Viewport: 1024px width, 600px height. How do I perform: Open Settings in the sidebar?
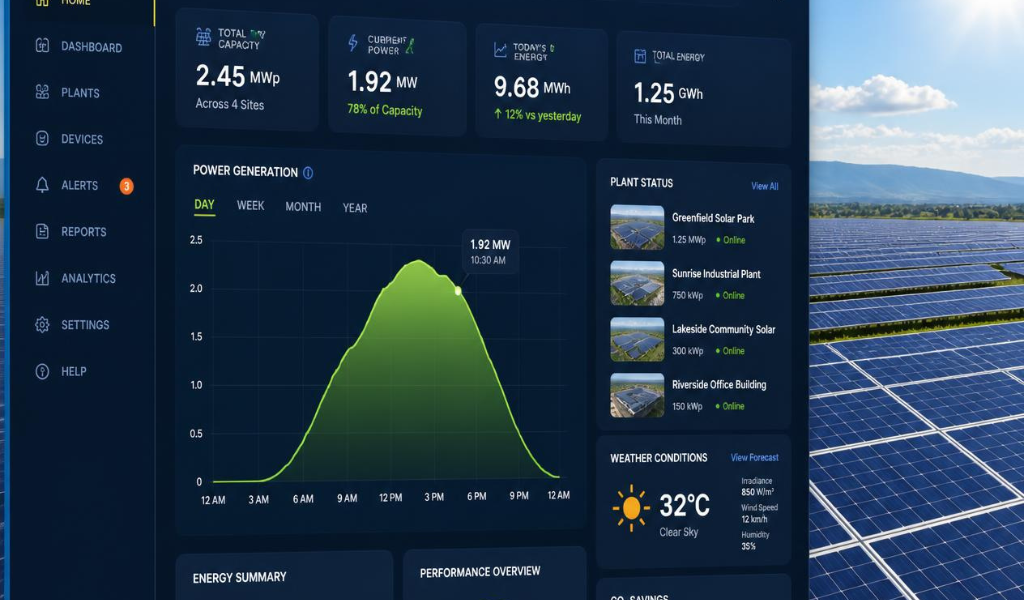[85, 324]
